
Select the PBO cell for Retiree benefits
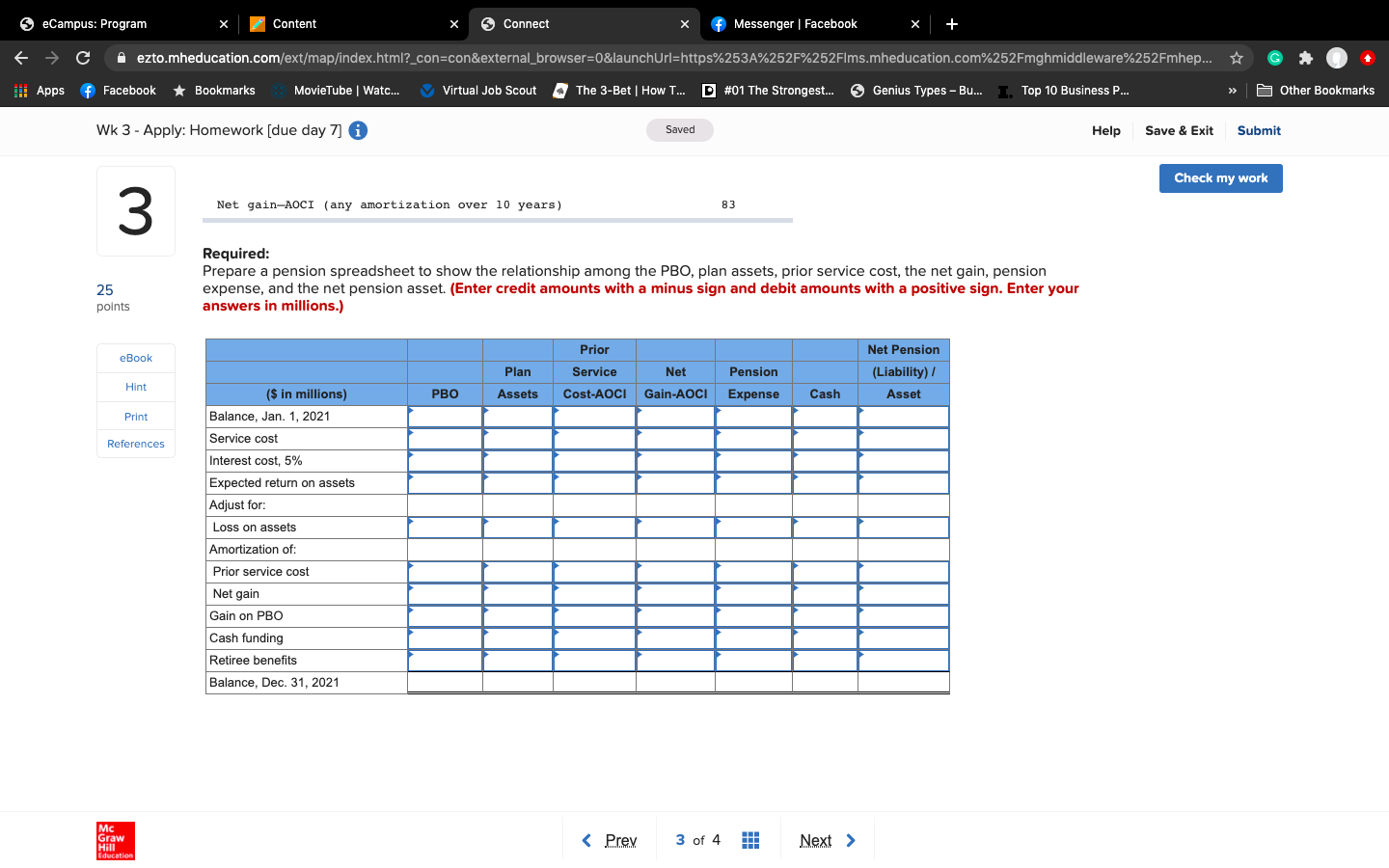click(445, 661)
